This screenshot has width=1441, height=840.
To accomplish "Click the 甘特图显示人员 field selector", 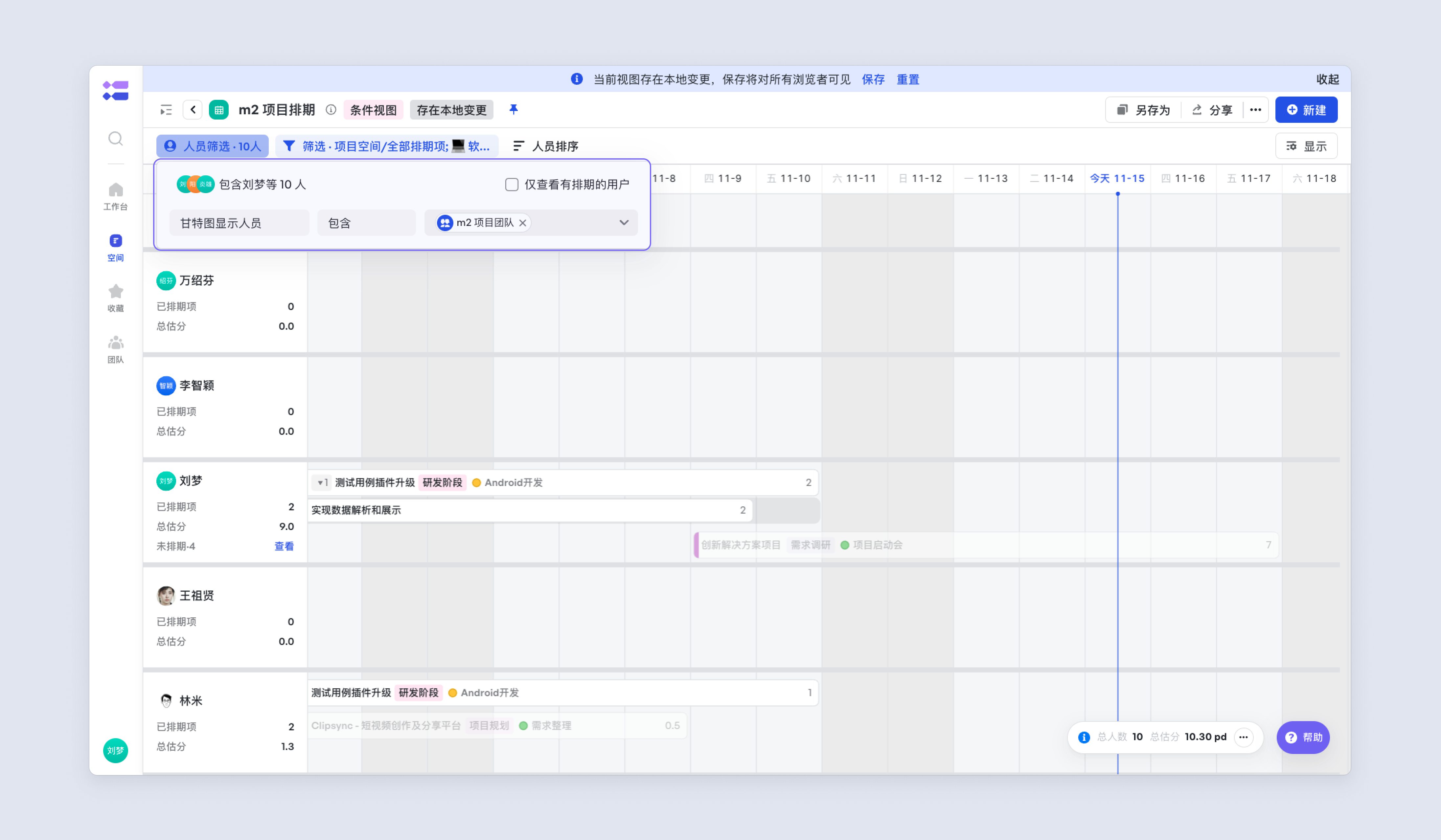I will tap(239, 223).
